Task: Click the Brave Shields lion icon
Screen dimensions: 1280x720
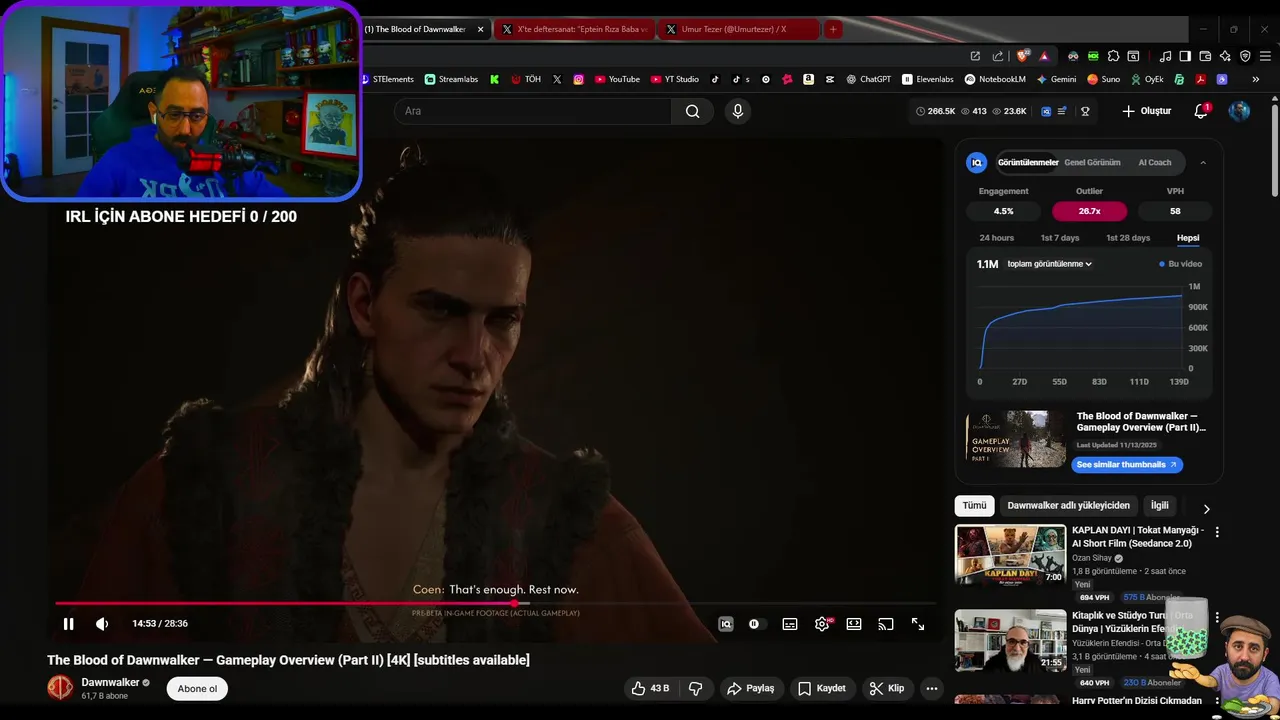Action: pyautogui.click(x=1021, y=56)
